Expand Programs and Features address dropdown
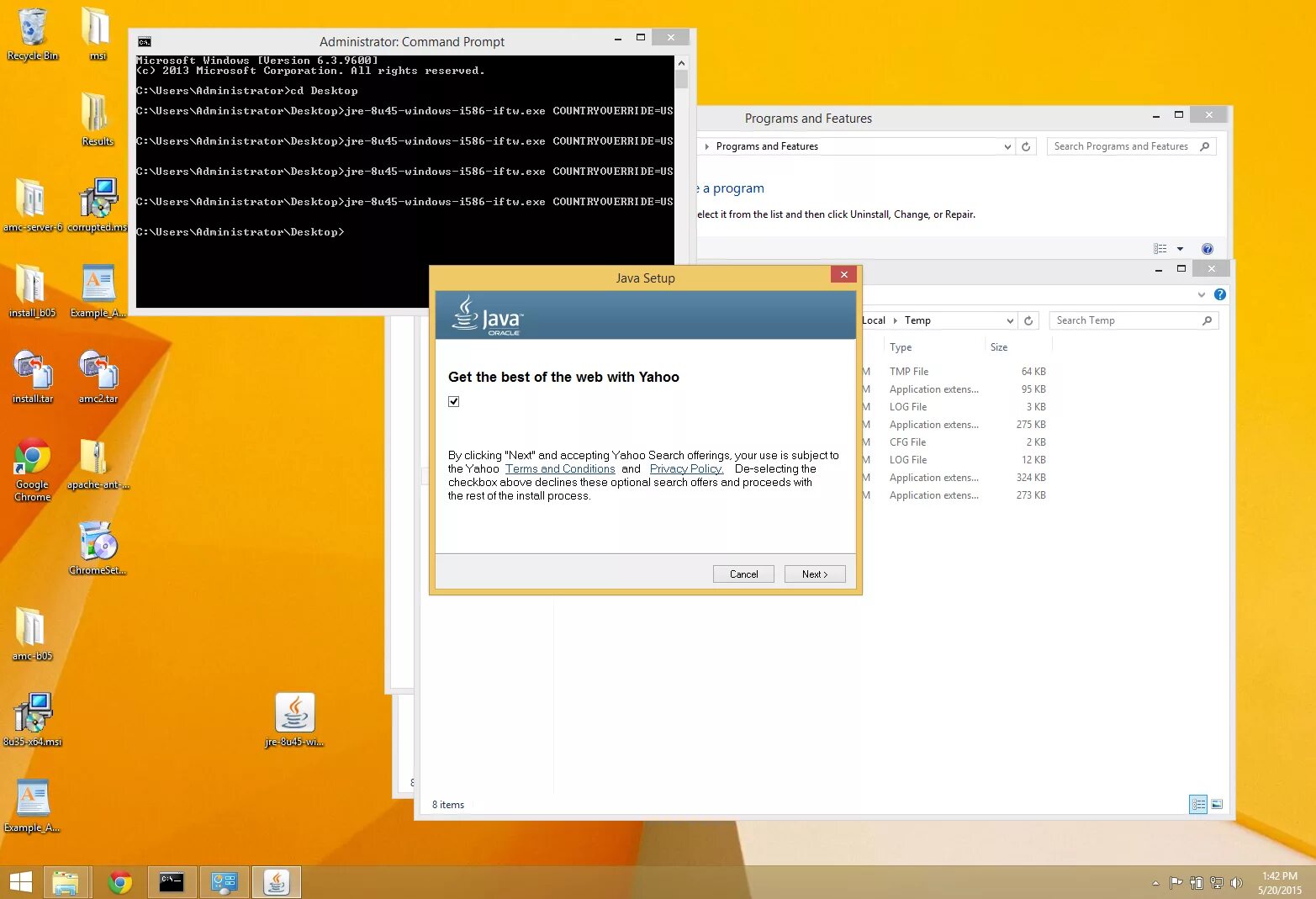 point(1007,146)
